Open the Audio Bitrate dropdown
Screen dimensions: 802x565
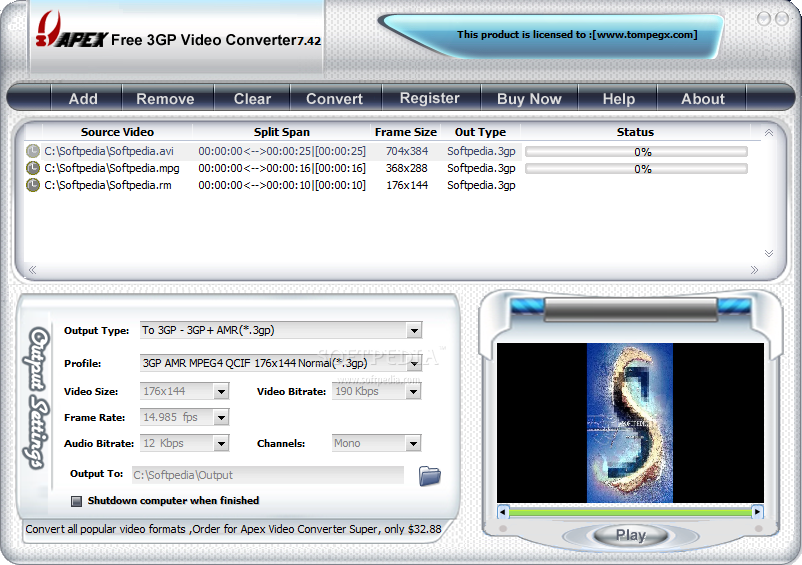tap(221, 443)
